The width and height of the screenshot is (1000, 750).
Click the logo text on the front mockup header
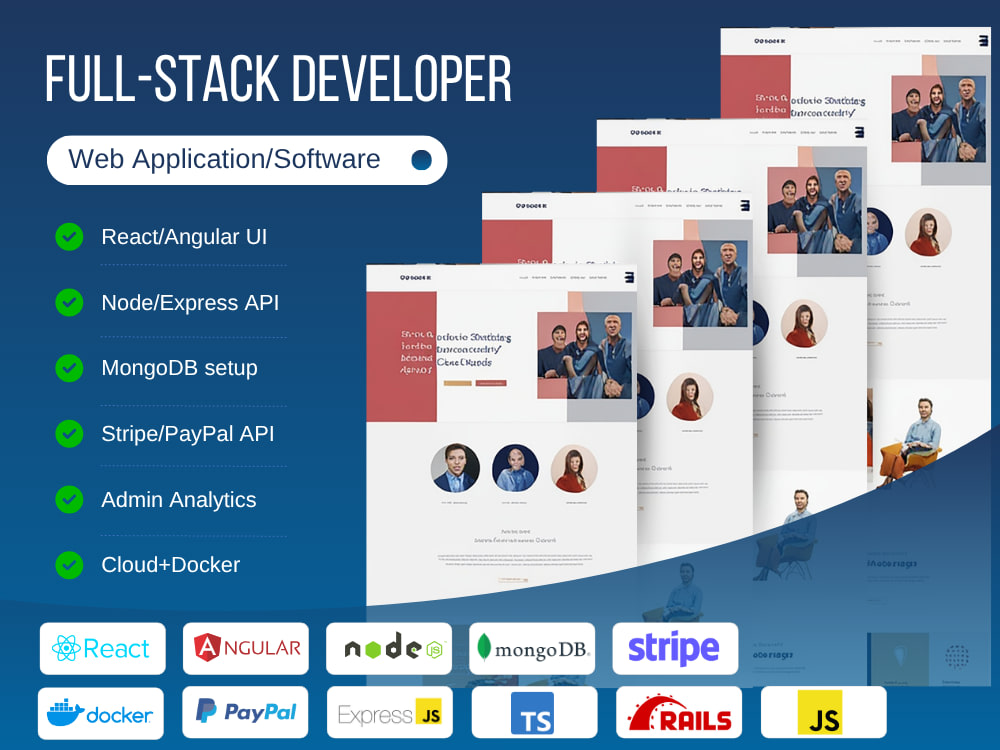(415, 277)
